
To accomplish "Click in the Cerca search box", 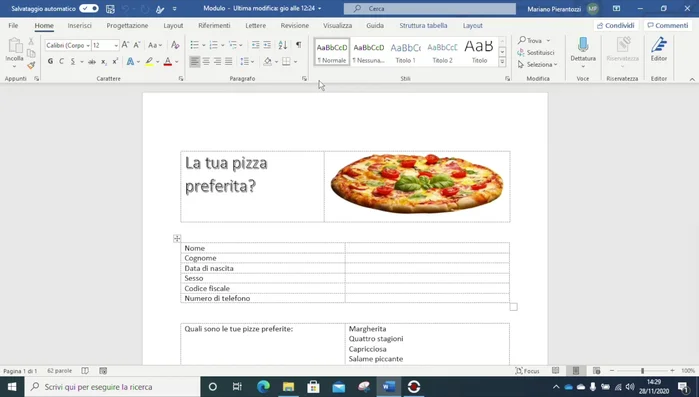I will click(430, 8).
